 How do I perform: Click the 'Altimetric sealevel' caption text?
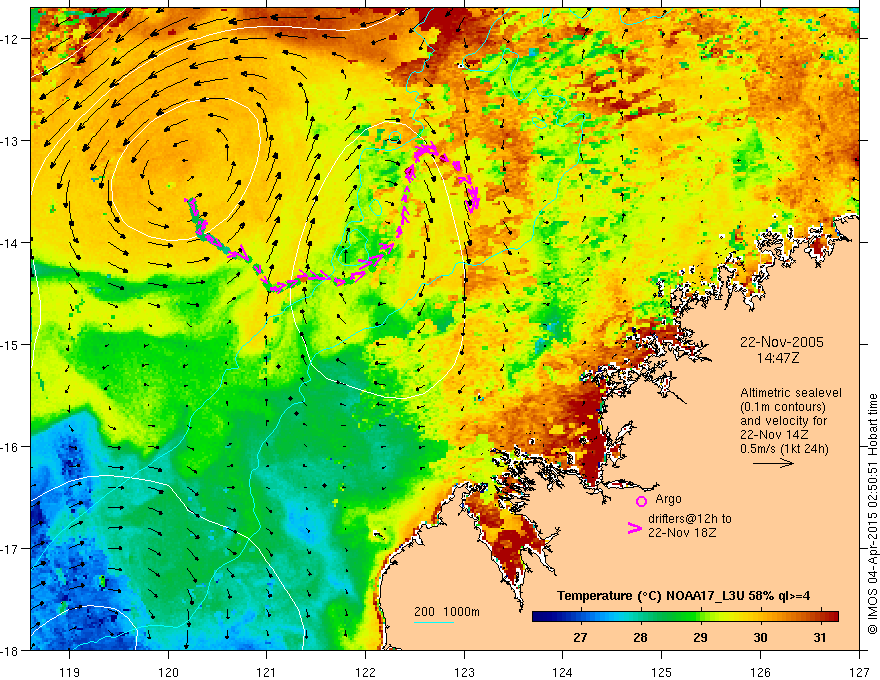(x=791, y=393)
